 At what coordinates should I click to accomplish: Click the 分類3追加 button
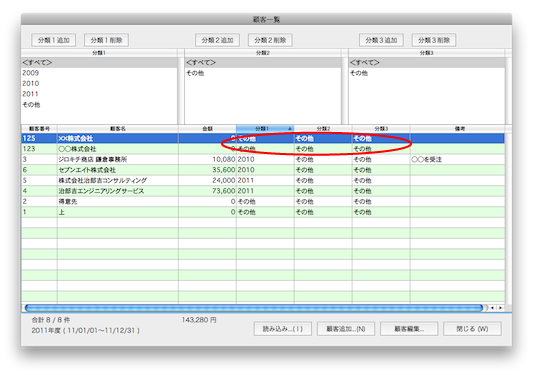point(381,40)
